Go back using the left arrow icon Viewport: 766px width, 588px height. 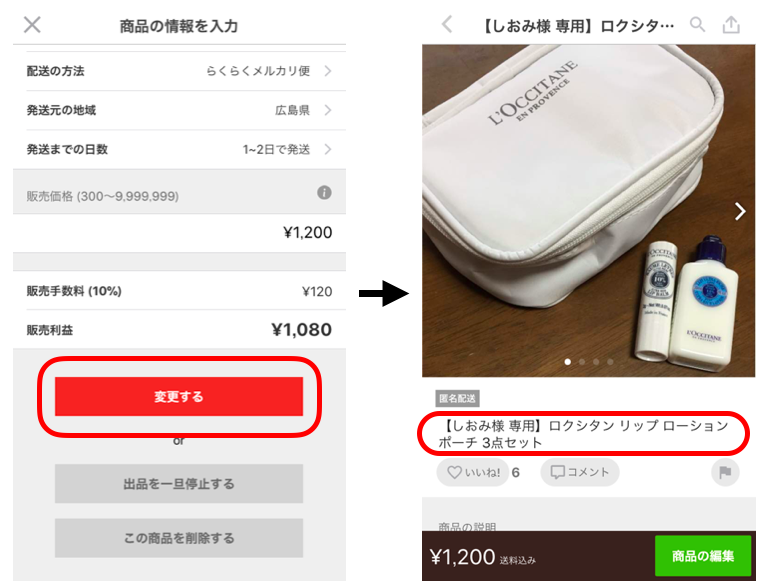tap(447, 24)
